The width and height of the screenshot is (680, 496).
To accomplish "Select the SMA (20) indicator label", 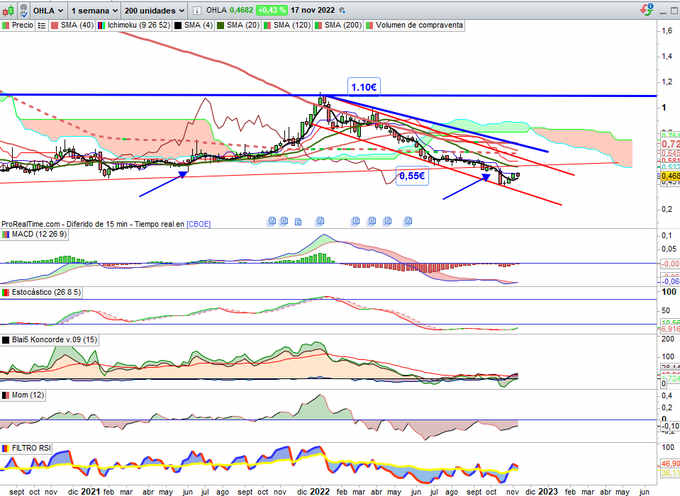I will click(x=238, y=26).
